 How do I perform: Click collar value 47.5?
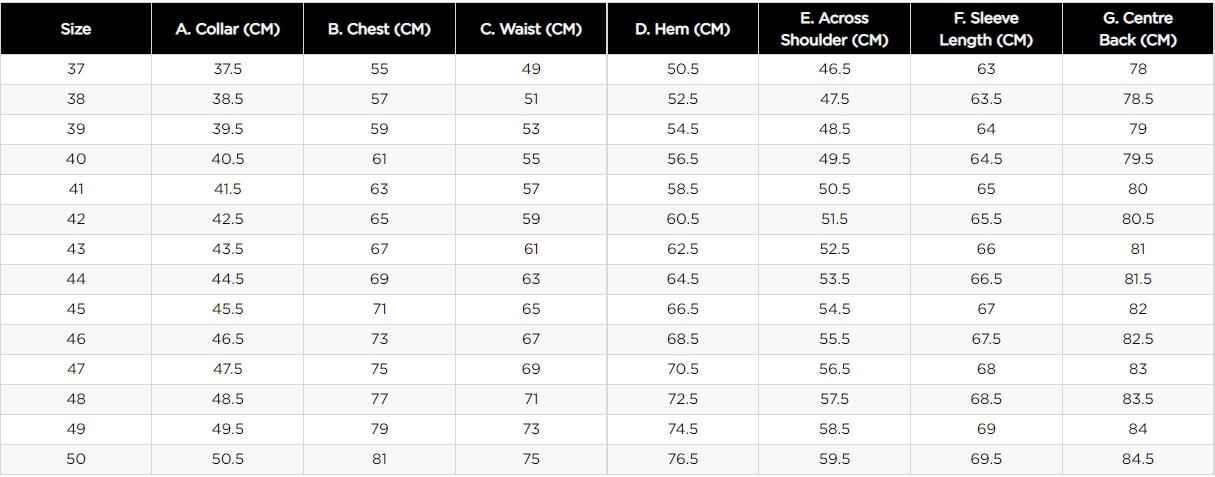(x=228, y=369)
